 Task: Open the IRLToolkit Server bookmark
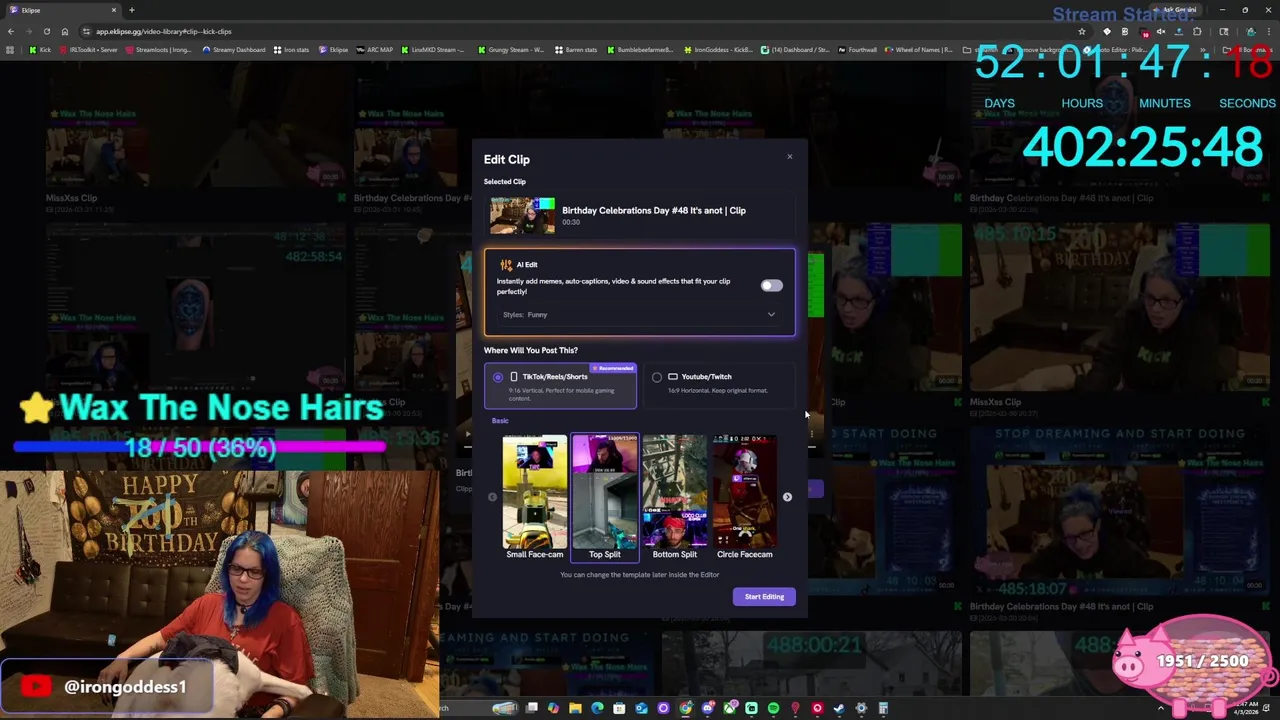point(88,50)
